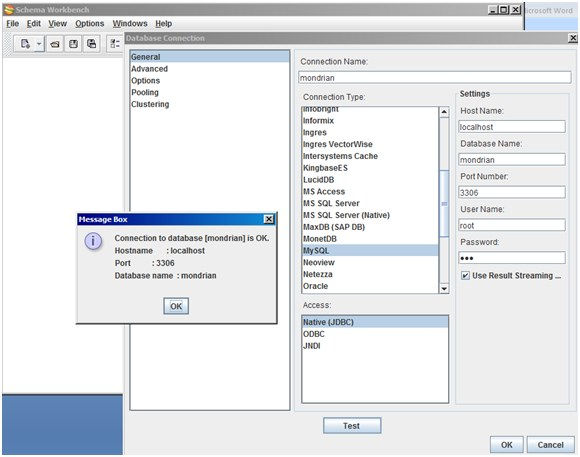Click OK in the Message Box

(176, 306)
